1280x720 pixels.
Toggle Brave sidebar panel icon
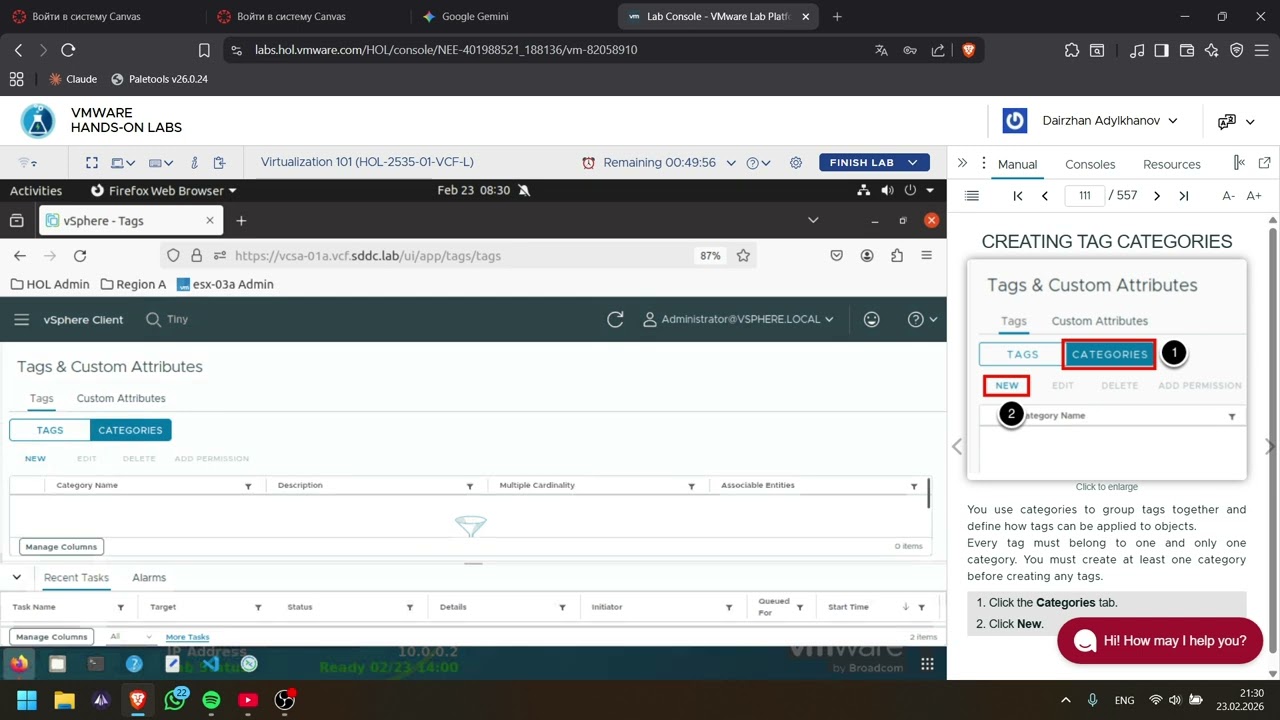[x=1162, y=50]
